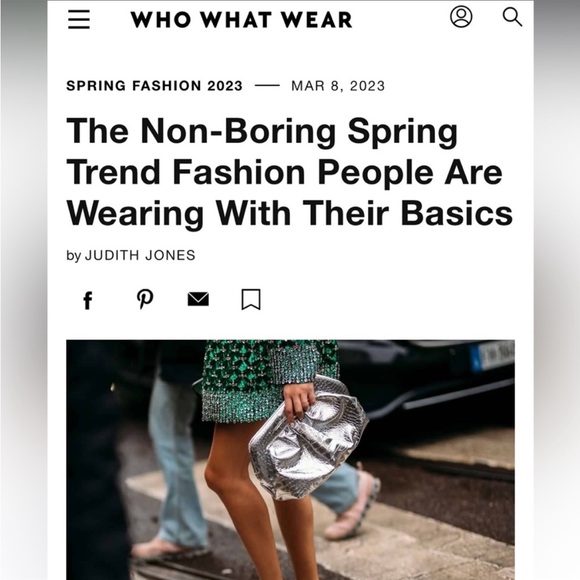Click the word 'by' before the author name
This screenshot has width=580, height=580.
point(74,256)
